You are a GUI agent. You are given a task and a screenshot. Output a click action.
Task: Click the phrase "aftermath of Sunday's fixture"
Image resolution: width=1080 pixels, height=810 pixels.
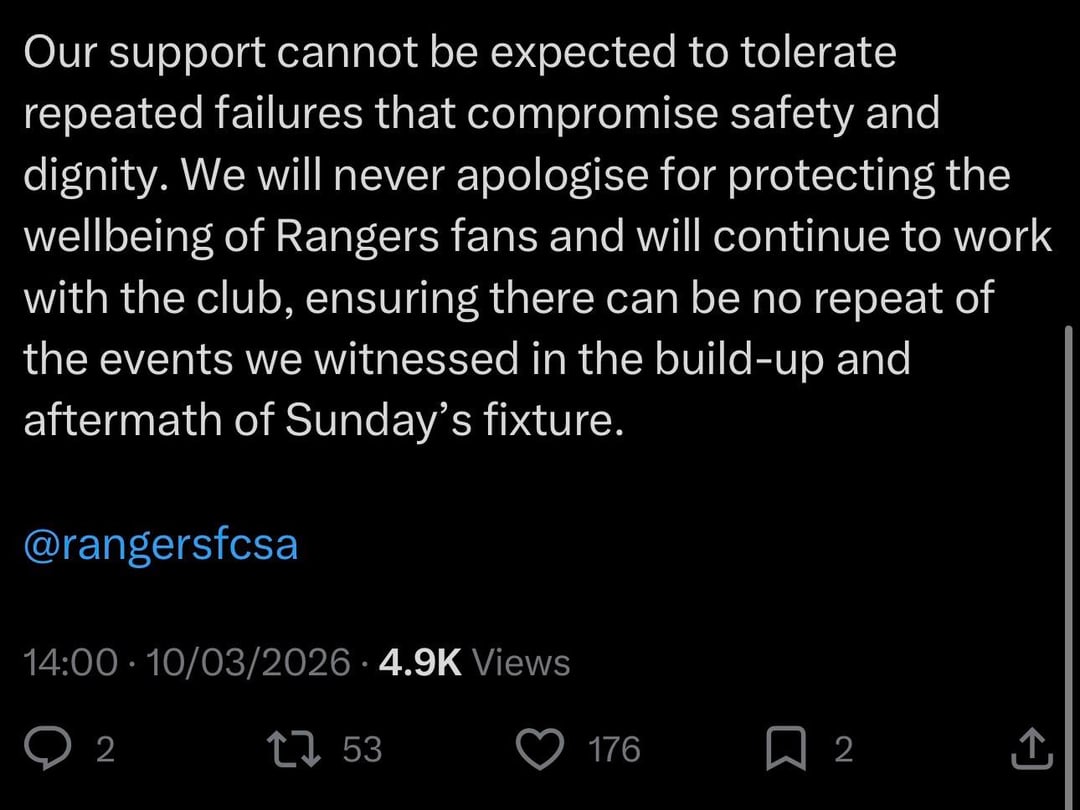click(x=323, y=420)
